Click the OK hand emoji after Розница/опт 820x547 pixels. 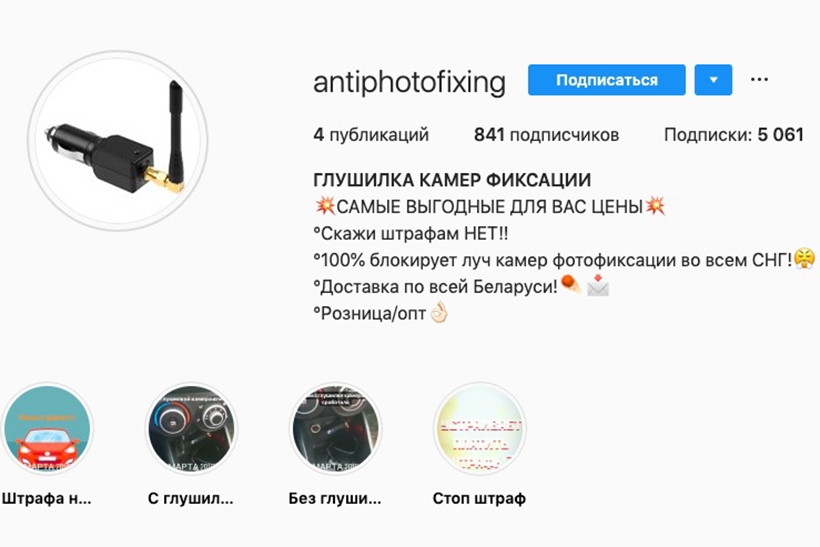[x=439, y=313]
